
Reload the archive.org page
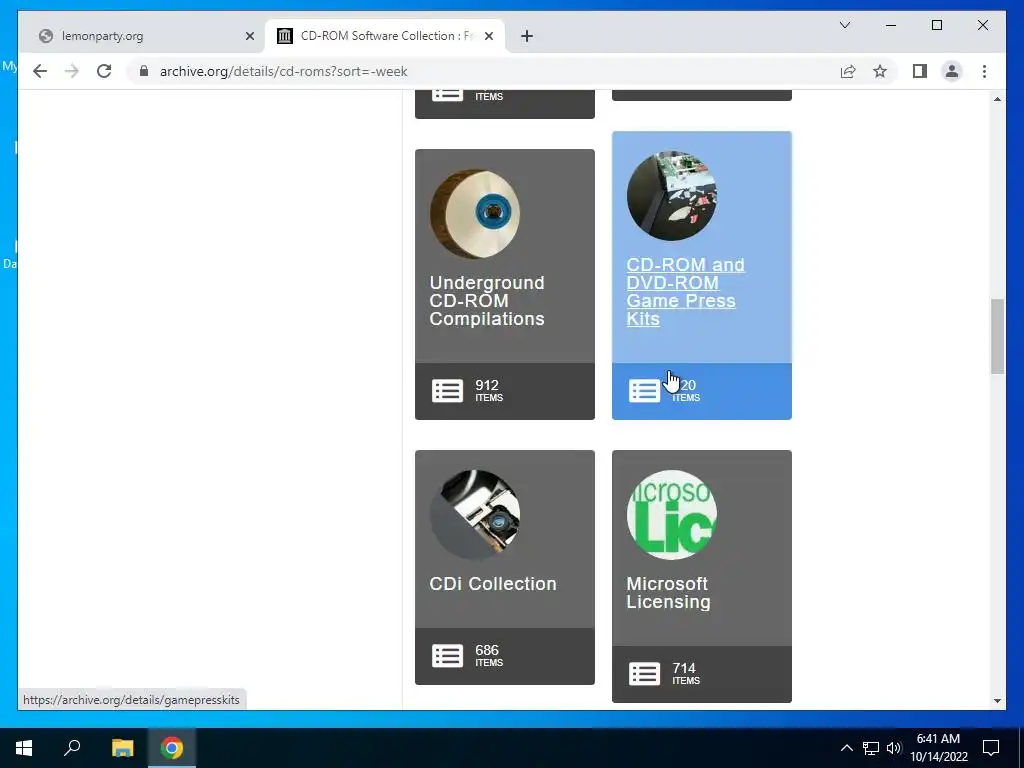click(x=104, y=71)
